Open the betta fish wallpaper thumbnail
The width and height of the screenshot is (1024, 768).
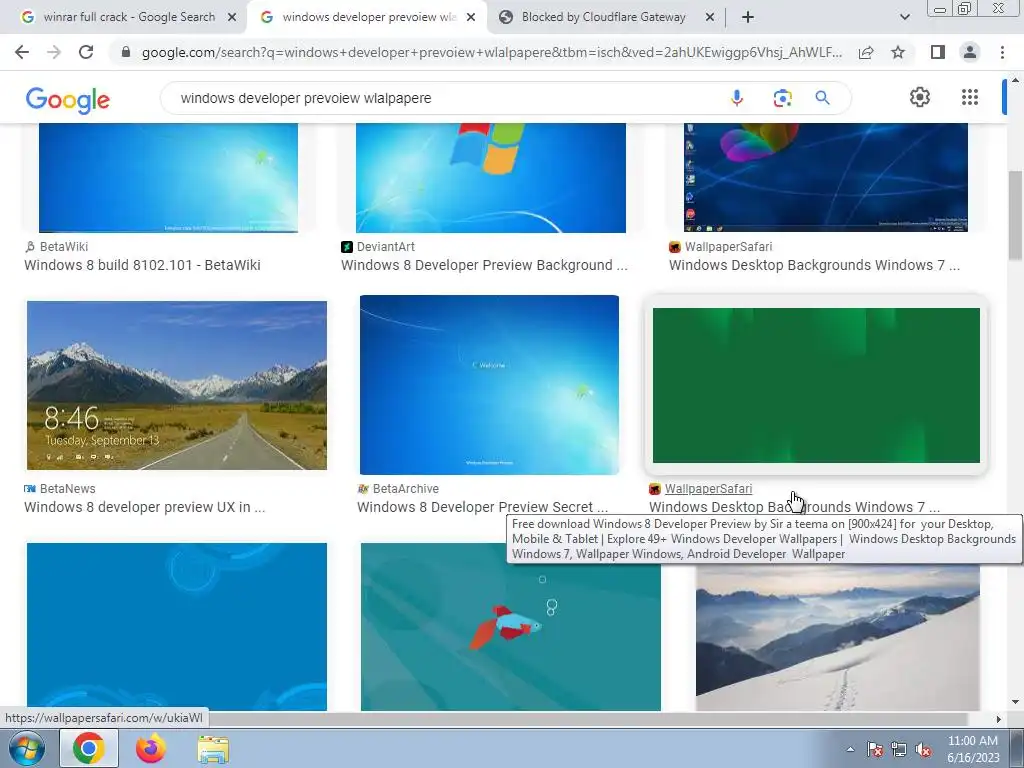pyautogui.click(x=511, y=626)
